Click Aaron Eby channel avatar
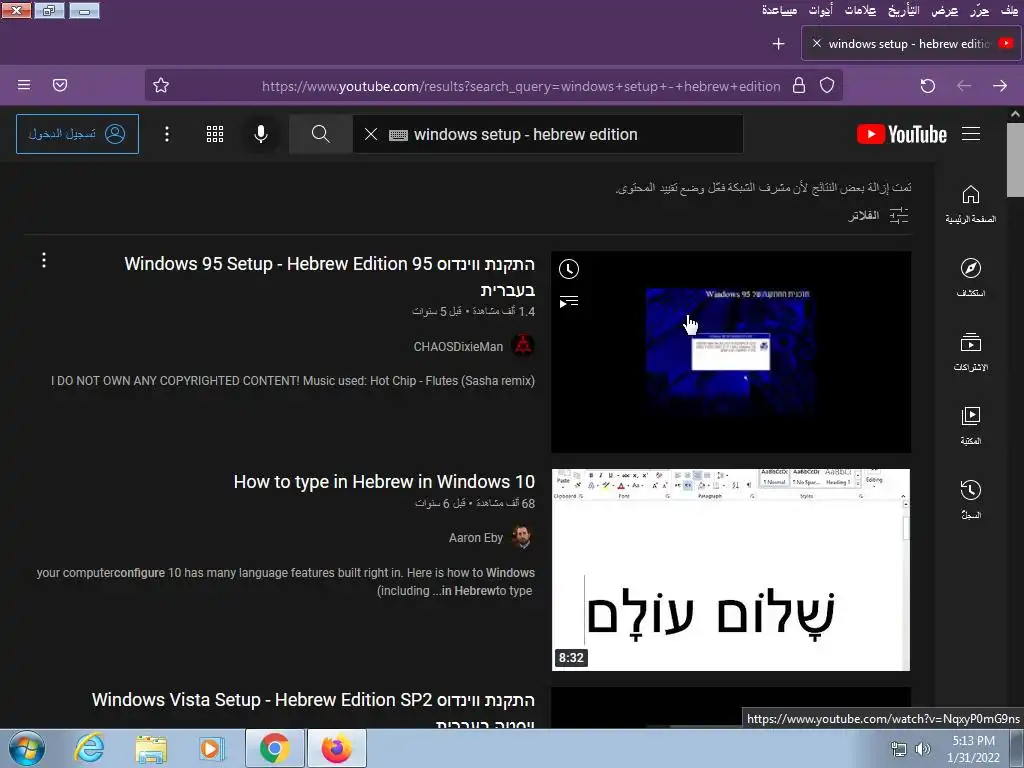Image resolution: width=1024 pixels, height=768 pixels. point(522,537)
